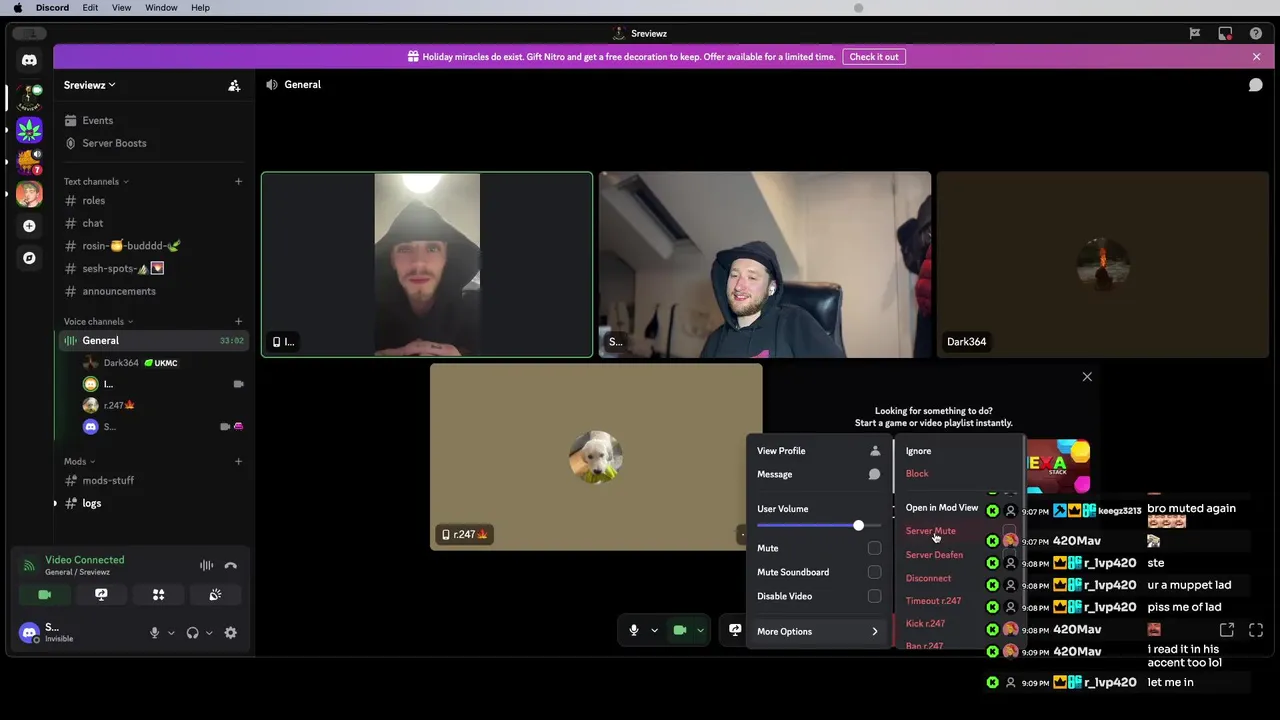Select r.247 participant tile with dog avatar
1280x720 pixels.
(596, 457)
